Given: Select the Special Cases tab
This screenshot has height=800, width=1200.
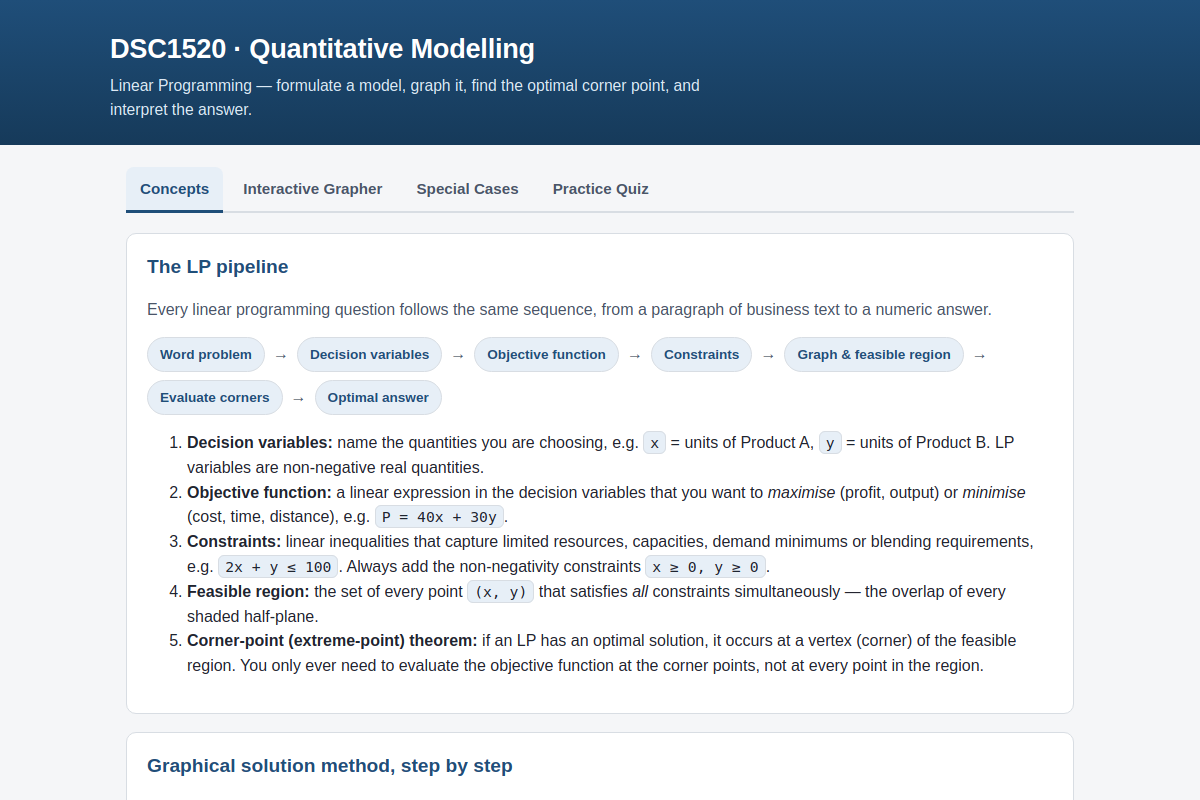Looking at the screenshot, I should pyautogui.click(x=468, y=189).
